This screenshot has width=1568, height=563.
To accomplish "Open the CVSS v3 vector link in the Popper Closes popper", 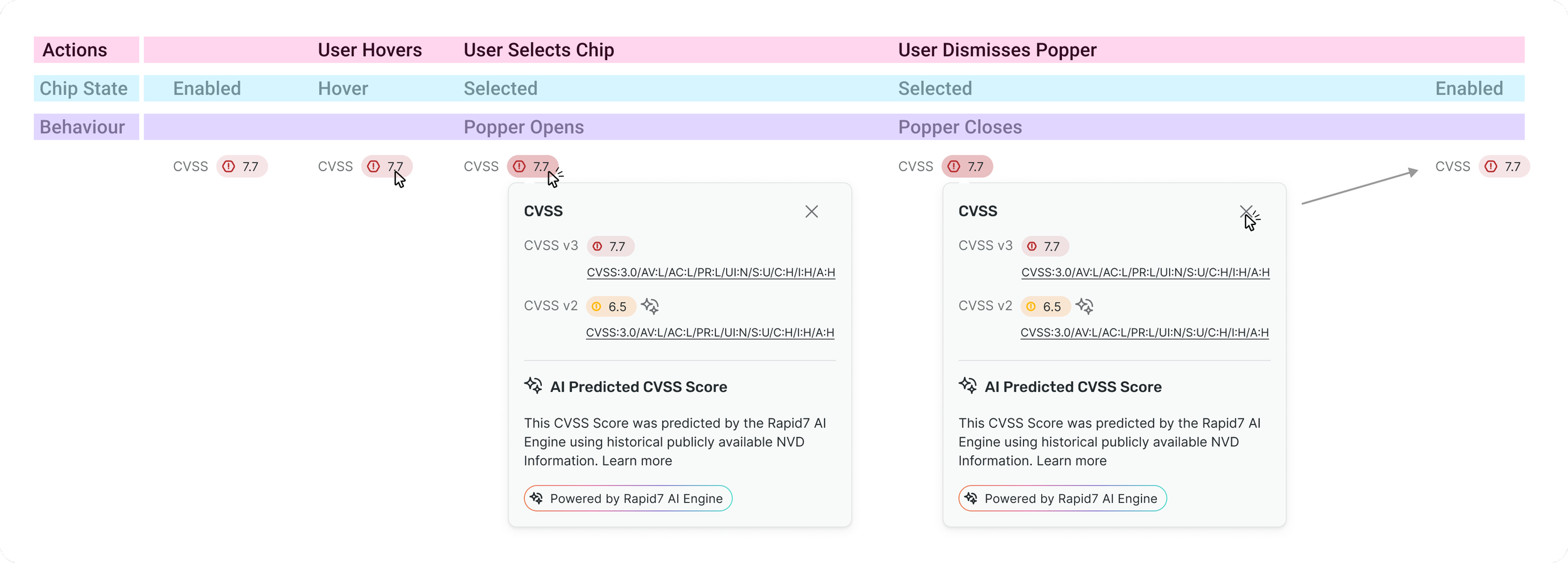I will [1145, 273].
